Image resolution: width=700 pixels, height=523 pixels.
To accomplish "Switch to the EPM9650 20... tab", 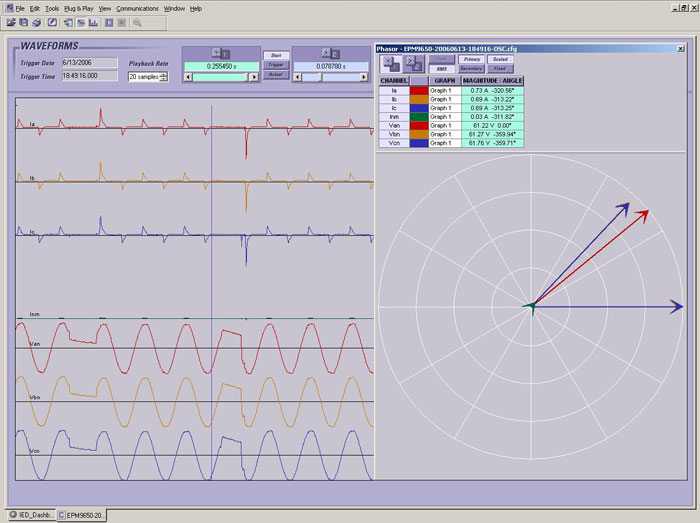I will click(x=82, y=515).
